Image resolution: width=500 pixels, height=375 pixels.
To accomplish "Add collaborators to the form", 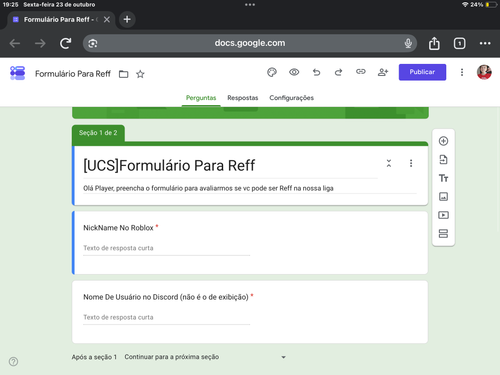I will tap(383, 72).
